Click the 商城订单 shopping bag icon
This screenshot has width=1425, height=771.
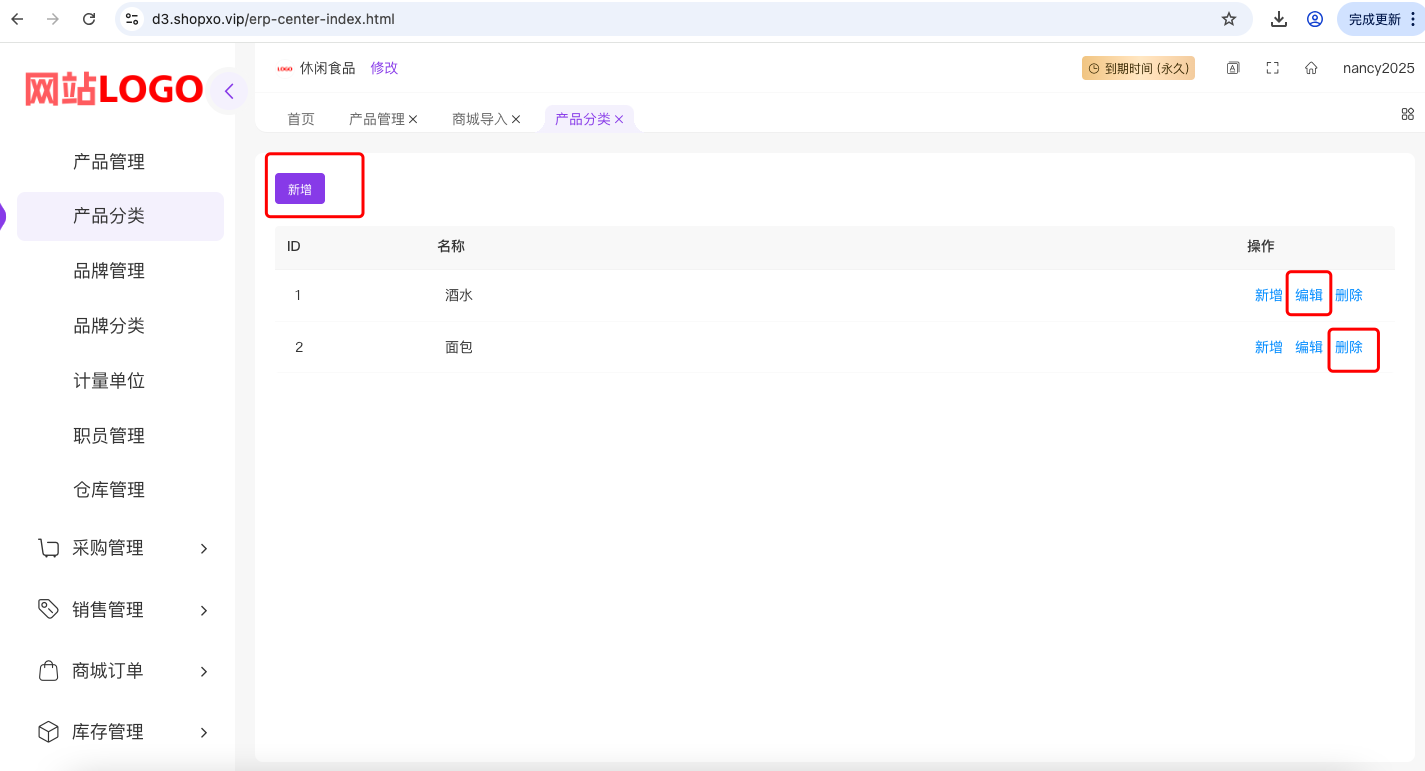48,671
